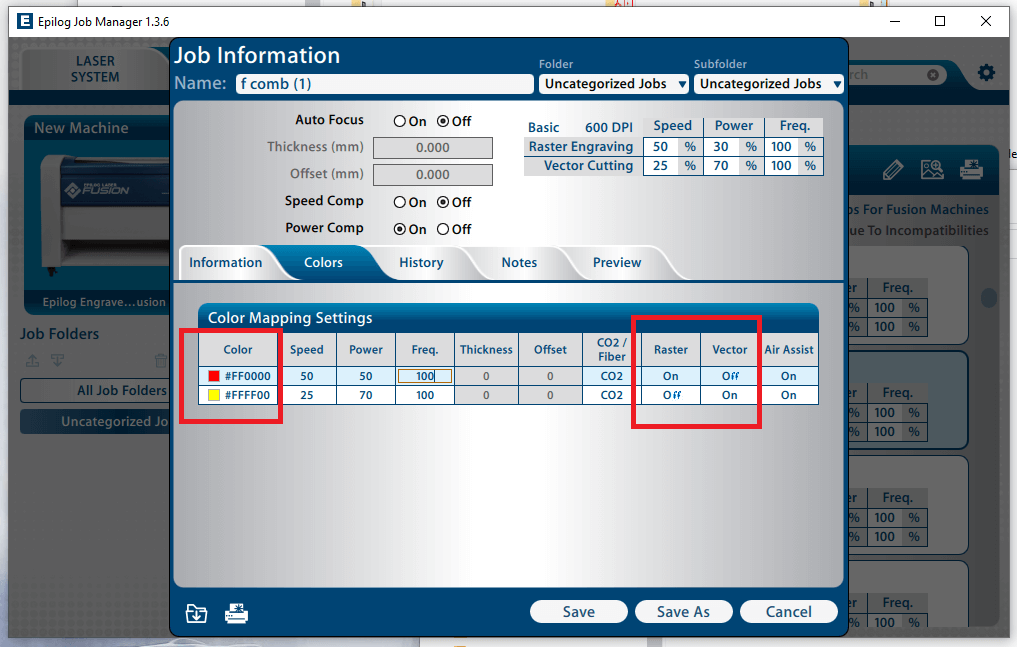The height and width of the screenshot is (647, 1017).
Task: Click the red #FF0000 color swatch
Action: click(x=213, y=376)
